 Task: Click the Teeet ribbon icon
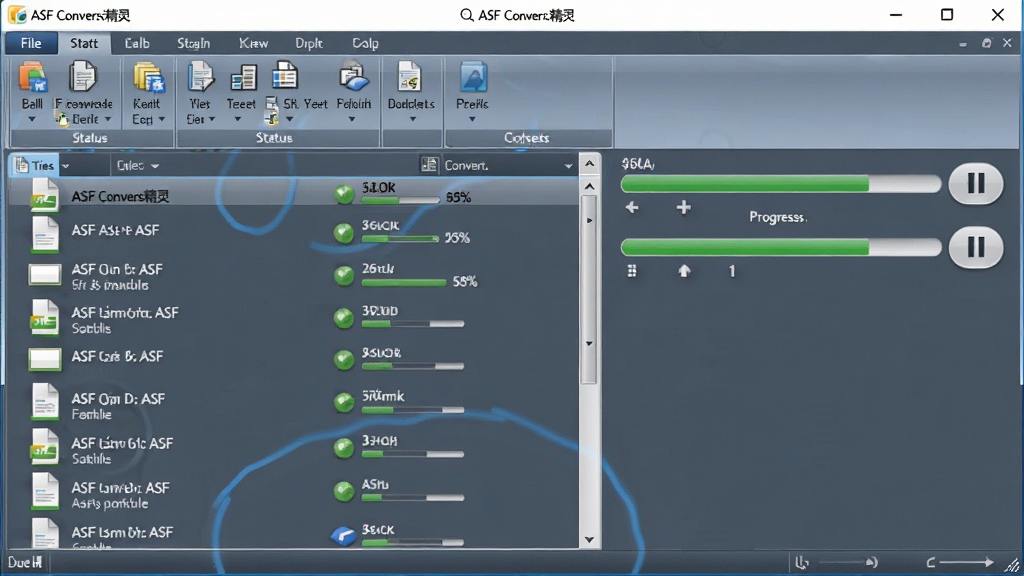243,78
